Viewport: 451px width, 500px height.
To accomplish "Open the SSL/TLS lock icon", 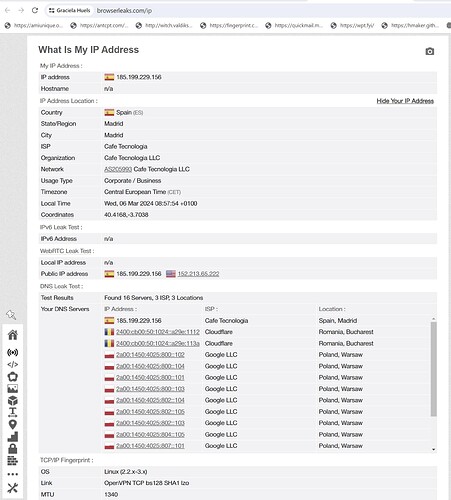I will pyautogui.click(x=13, y=449).
